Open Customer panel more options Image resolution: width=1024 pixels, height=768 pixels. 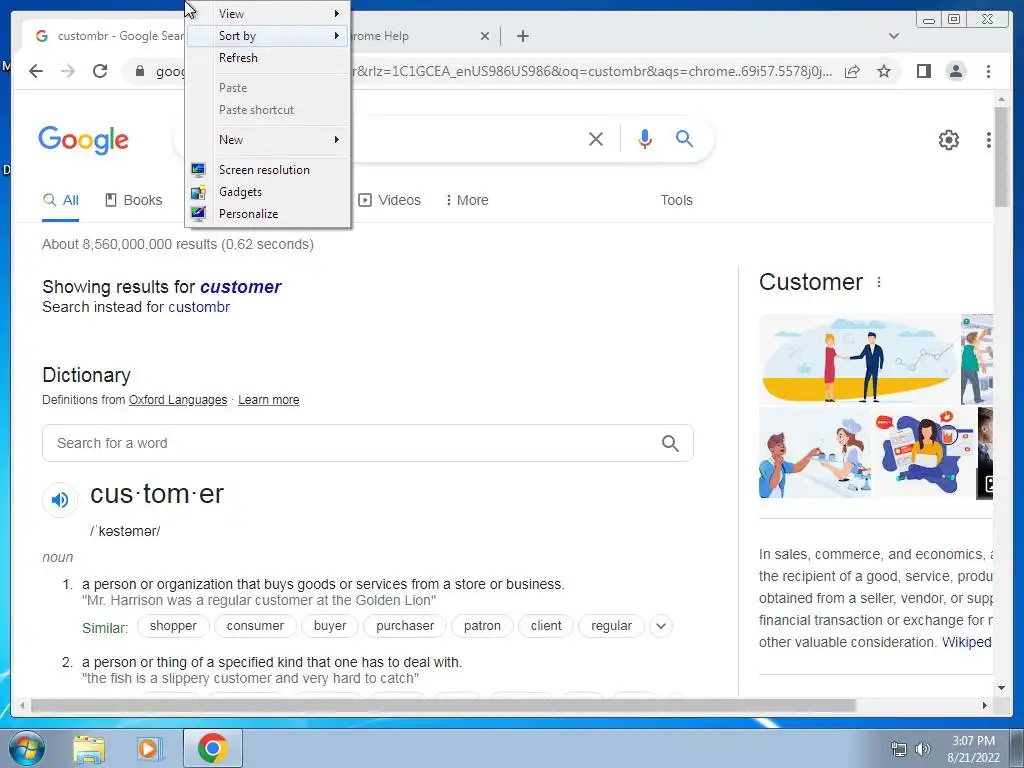[879, 282]
